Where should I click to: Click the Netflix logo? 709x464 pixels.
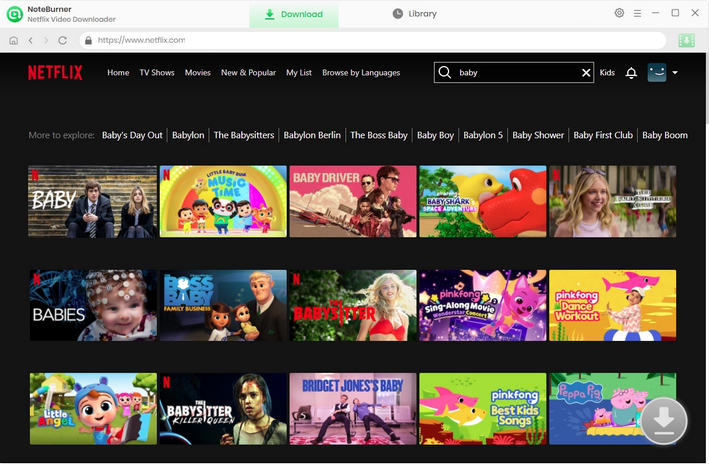55,72
